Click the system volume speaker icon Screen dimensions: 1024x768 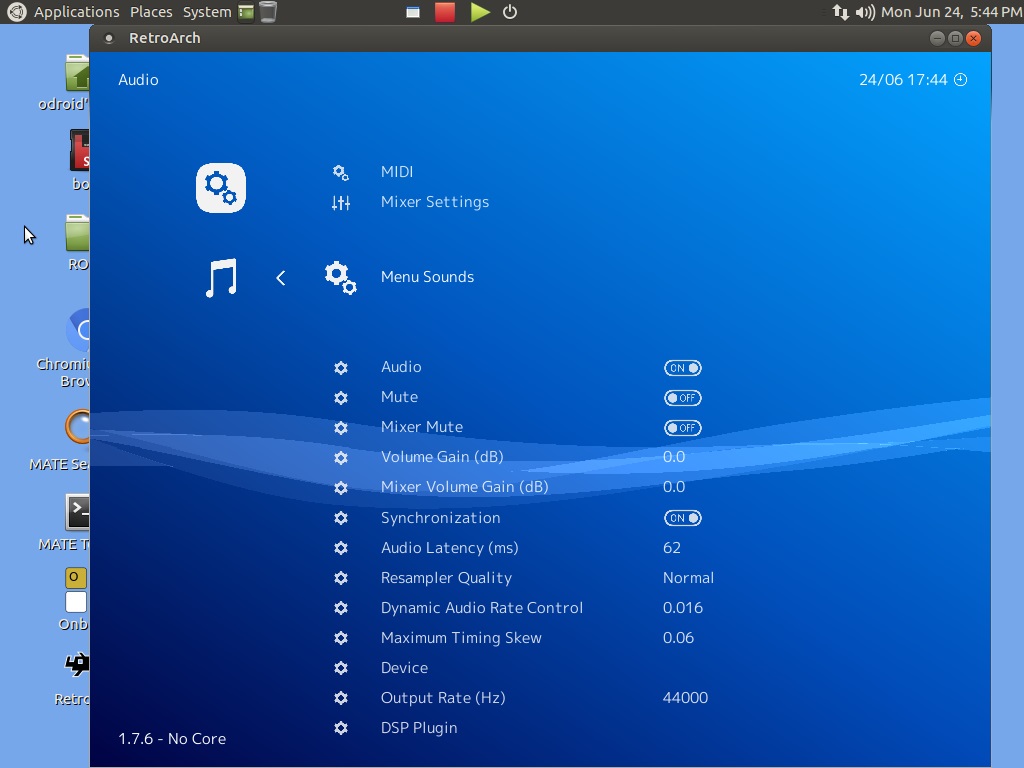pos(865,12)
